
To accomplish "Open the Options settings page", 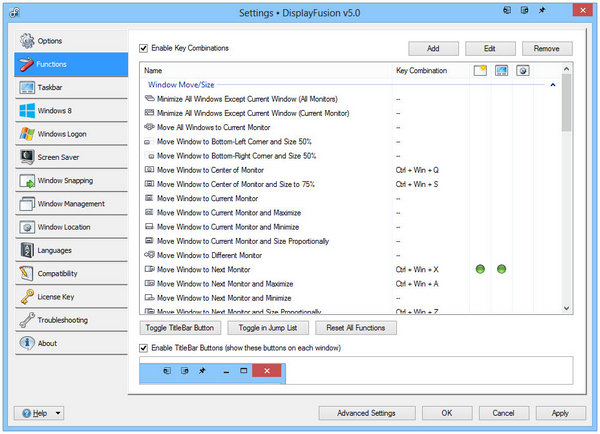I will [x=71, y=41].
